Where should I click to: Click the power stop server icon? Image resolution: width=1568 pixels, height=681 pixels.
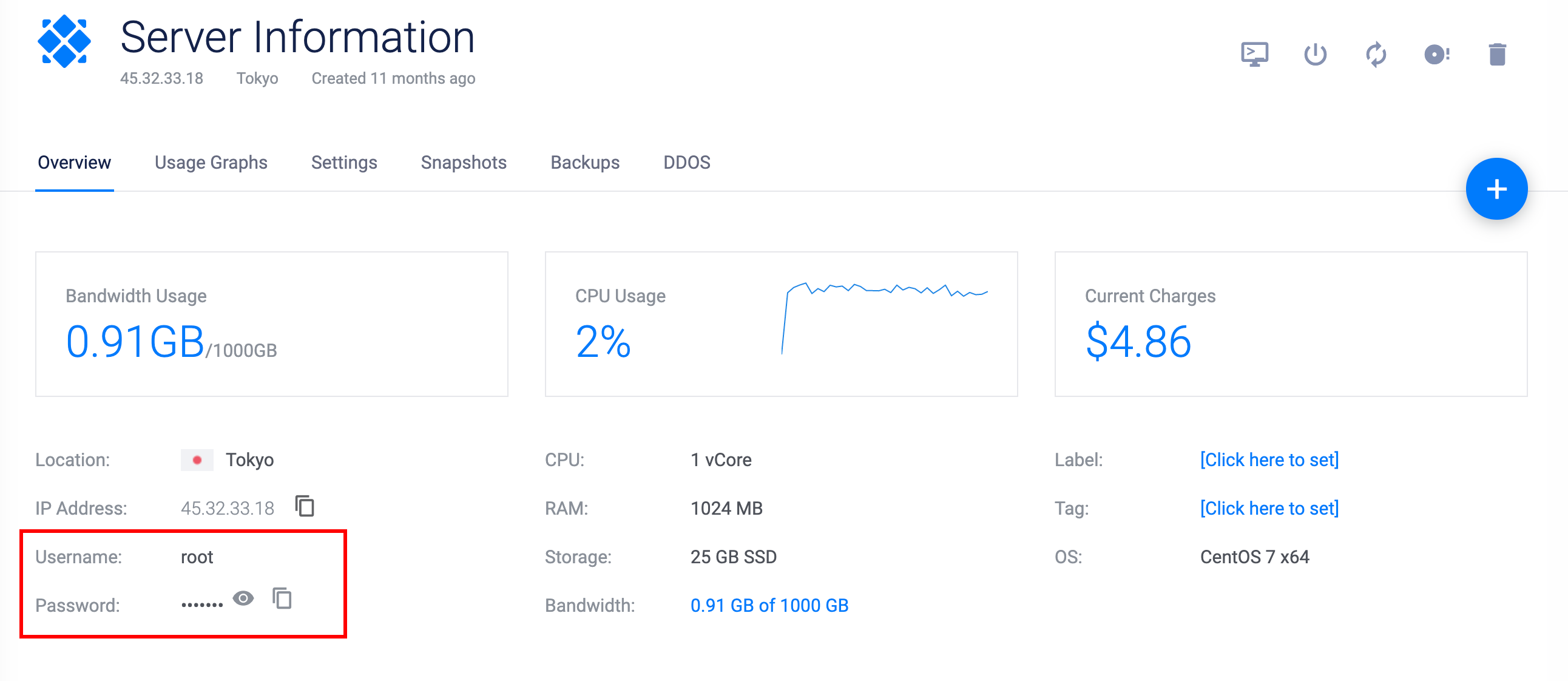coord(1315,54)
